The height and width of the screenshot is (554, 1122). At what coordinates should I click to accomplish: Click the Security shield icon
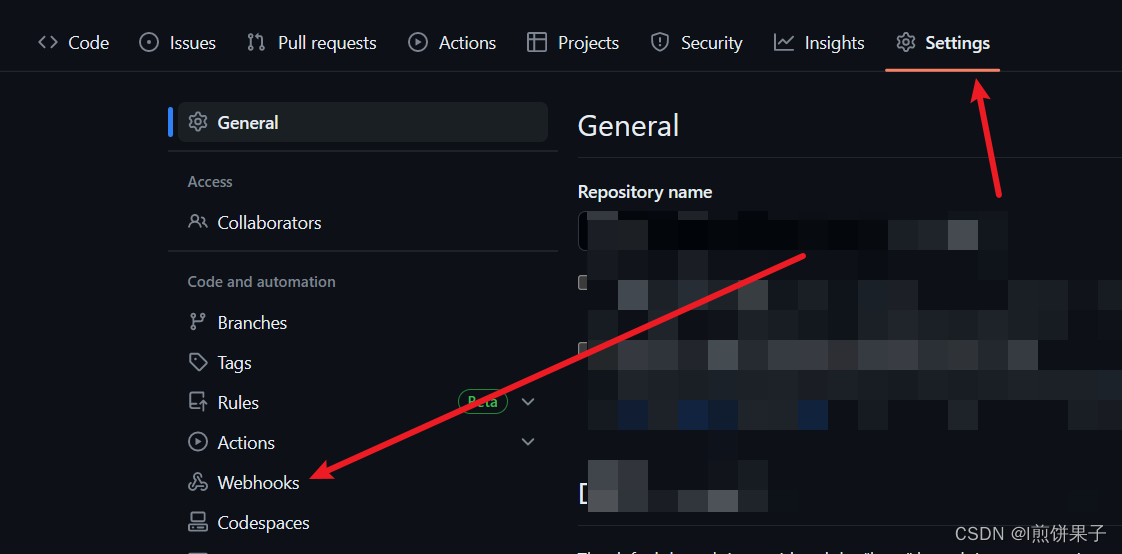pos(660,43)
